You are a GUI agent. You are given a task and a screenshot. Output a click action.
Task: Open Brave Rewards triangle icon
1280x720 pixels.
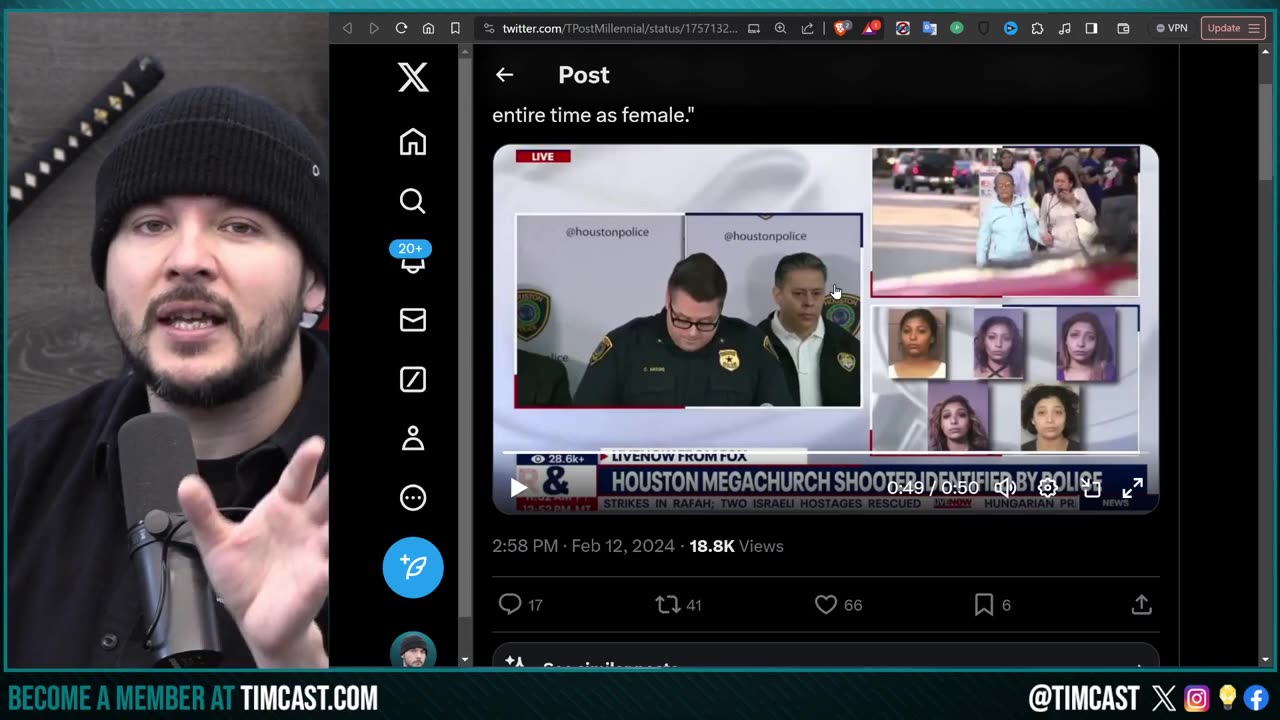pos(870,28)
